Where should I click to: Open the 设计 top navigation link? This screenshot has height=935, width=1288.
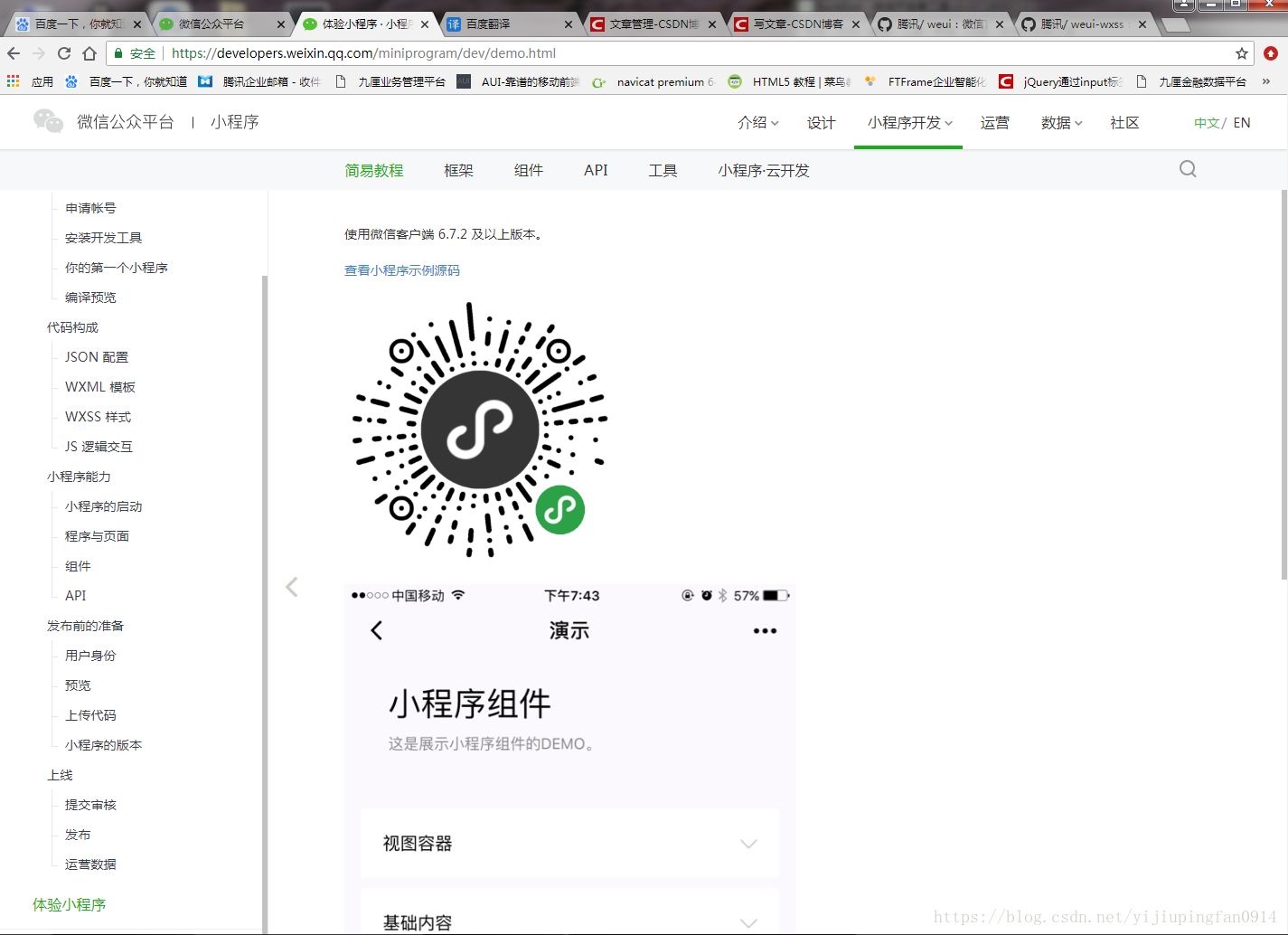click(822, 123)
